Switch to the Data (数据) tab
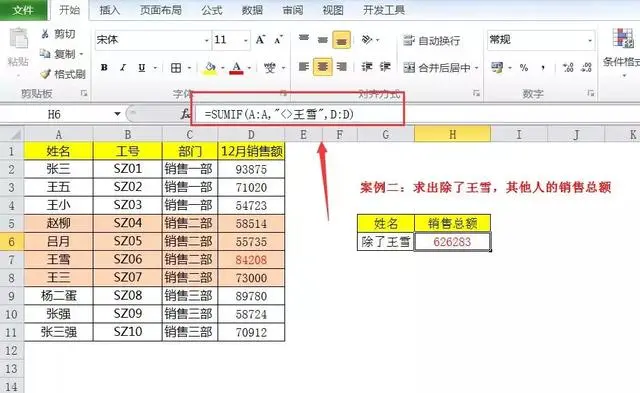640x393 pixels. 252,10
